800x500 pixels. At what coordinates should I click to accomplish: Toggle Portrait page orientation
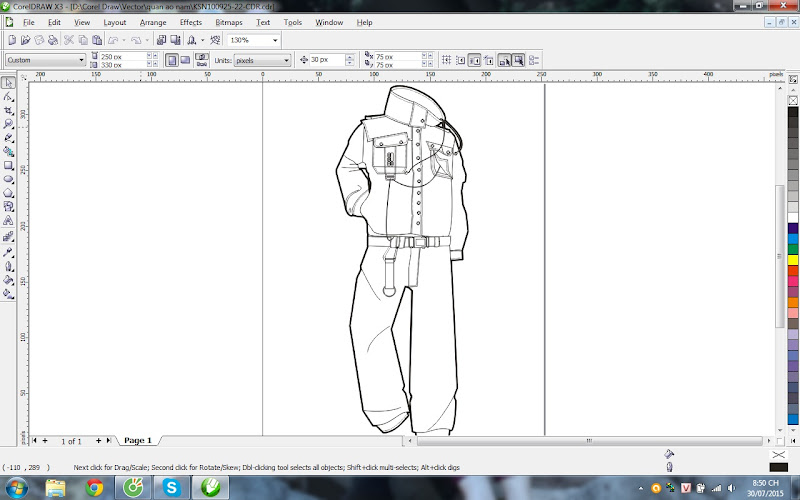click(172, 60)
